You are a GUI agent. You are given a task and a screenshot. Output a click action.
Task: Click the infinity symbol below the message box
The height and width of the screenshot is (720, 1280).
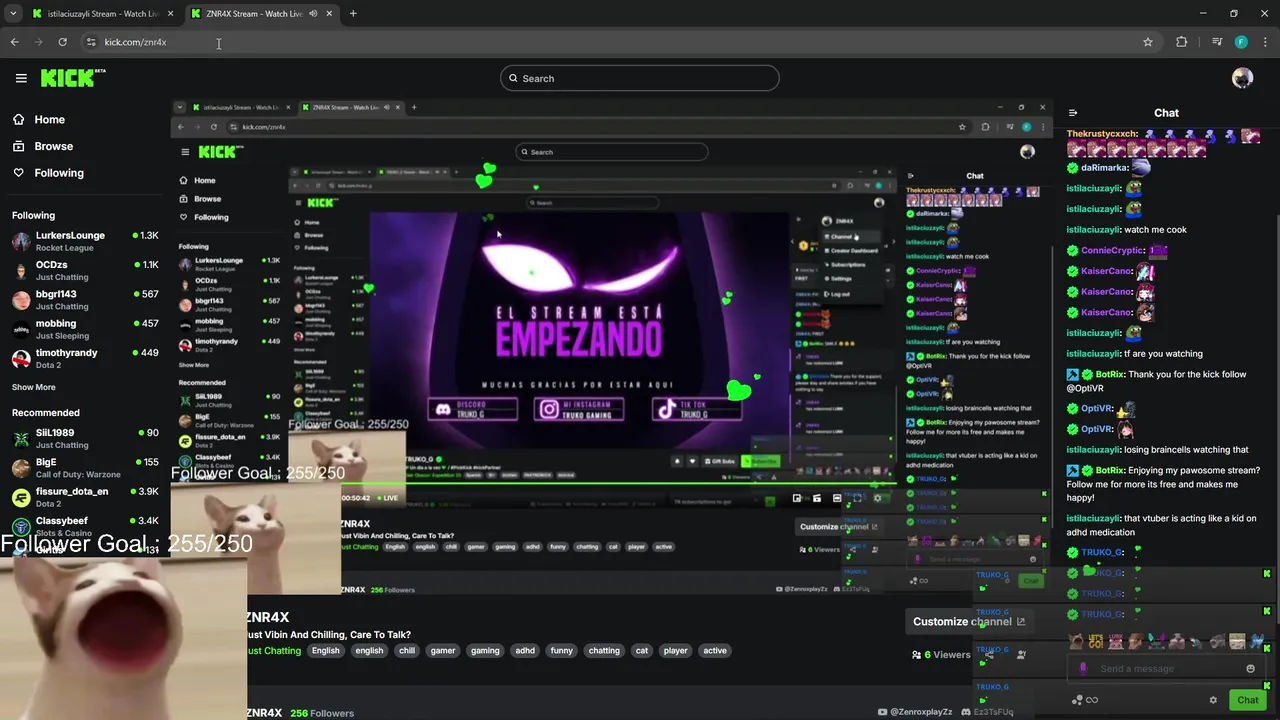(x=1092, y=700)
